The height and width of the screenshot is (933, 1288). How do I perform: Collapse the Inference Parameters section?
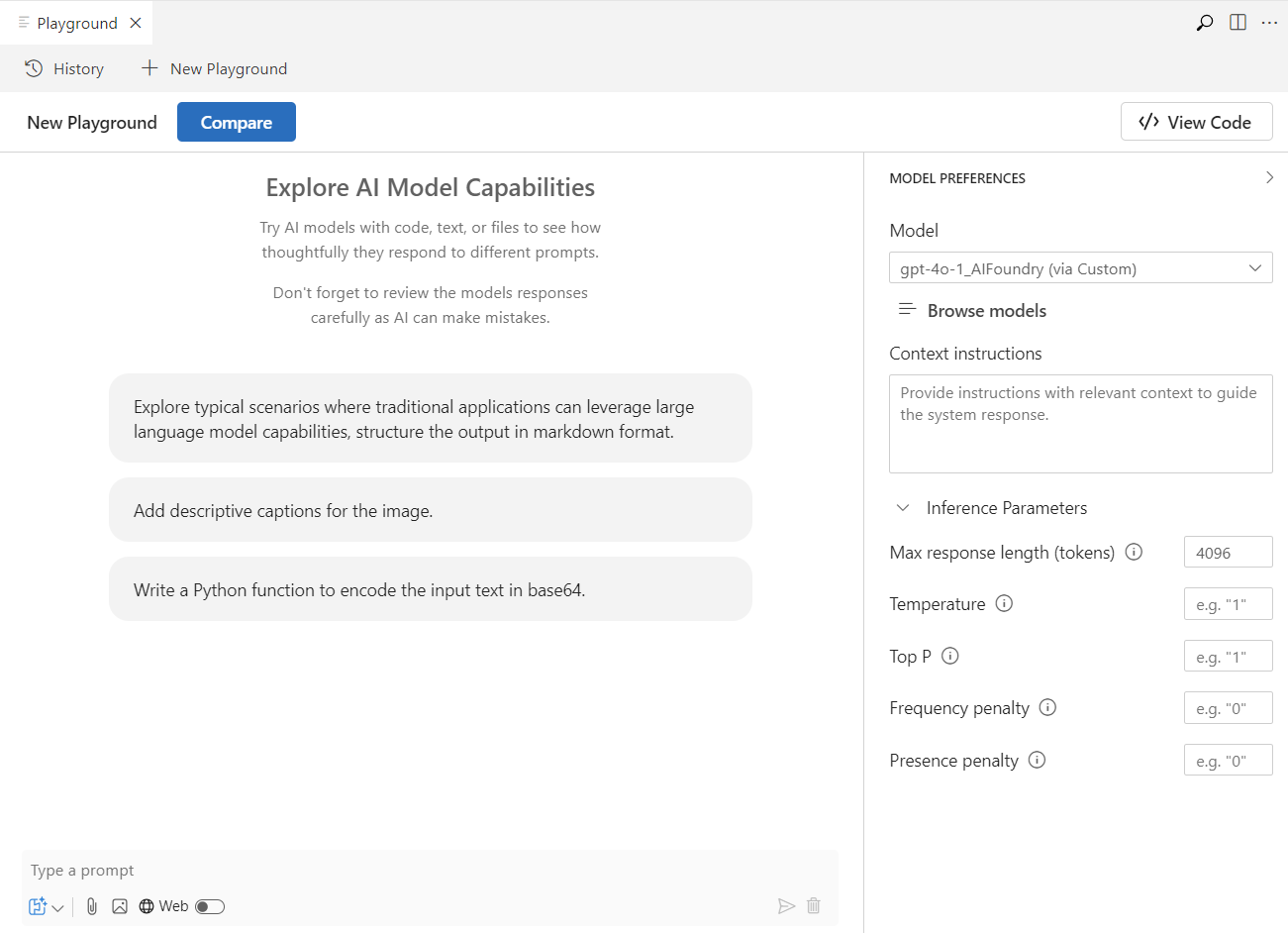pyautogui.click(x=903, y=508)
